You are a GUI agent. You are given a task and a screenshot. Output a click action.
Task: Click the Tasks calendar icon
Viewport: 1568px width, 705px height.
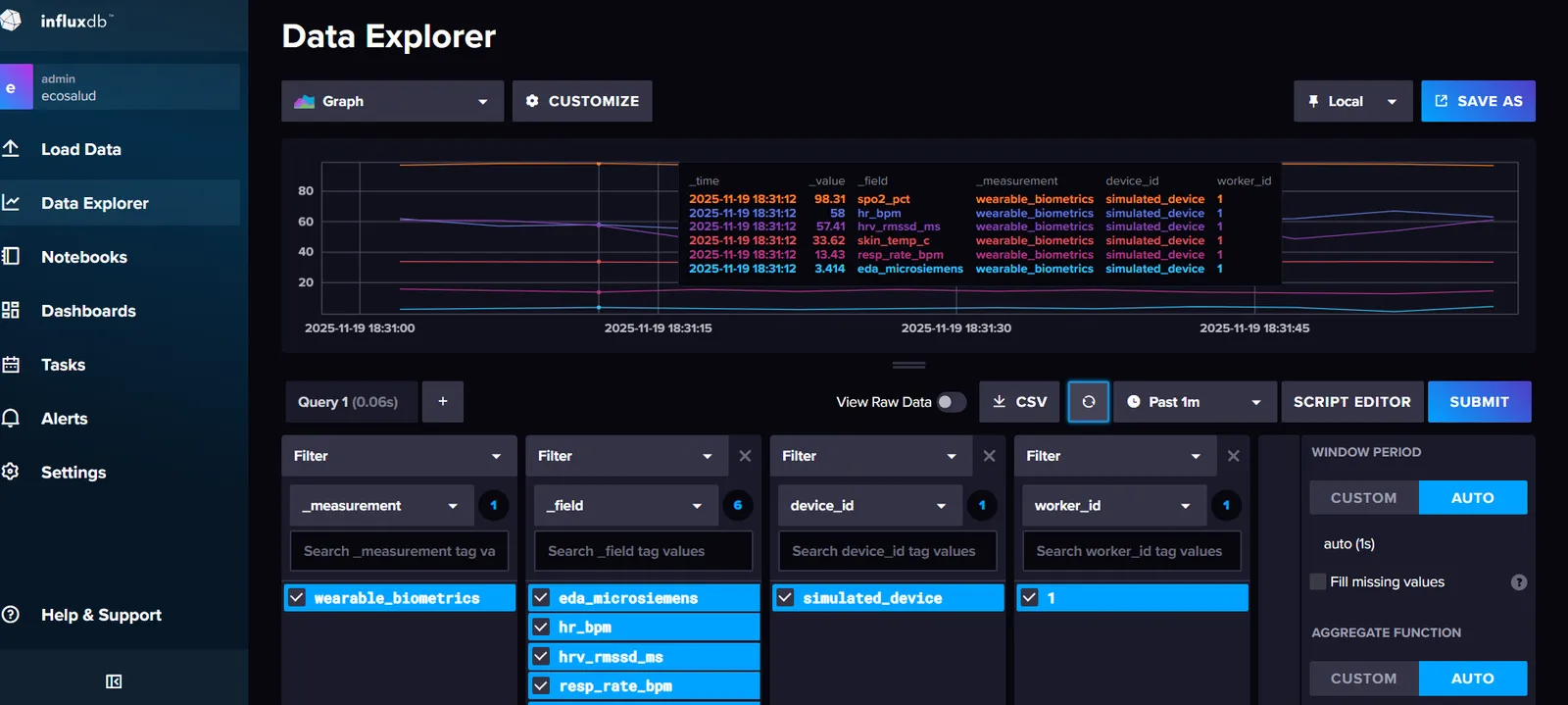(11, 364)
